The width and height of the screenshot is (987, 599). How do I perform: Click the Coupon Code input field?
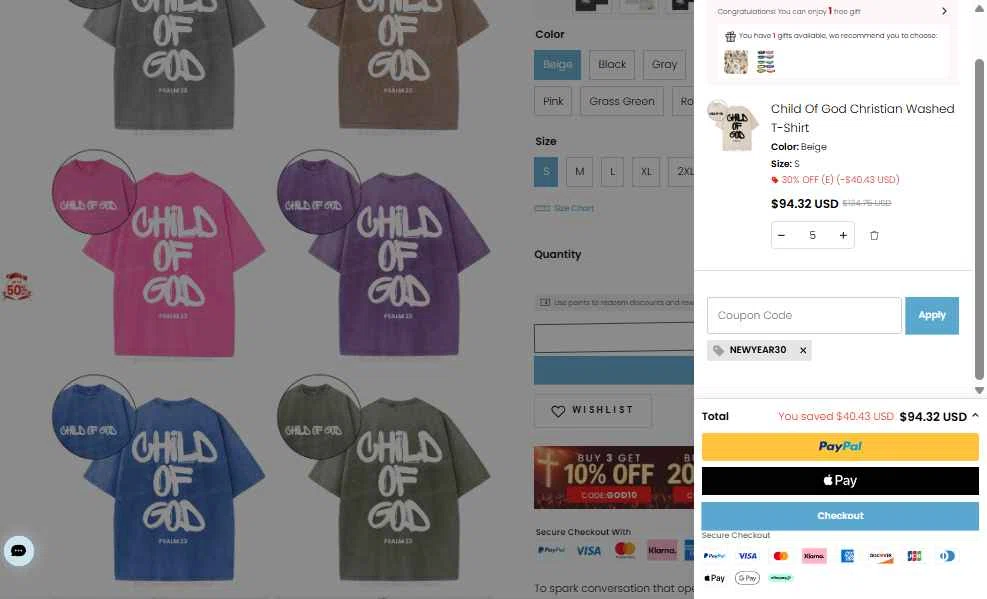(804, 315)
